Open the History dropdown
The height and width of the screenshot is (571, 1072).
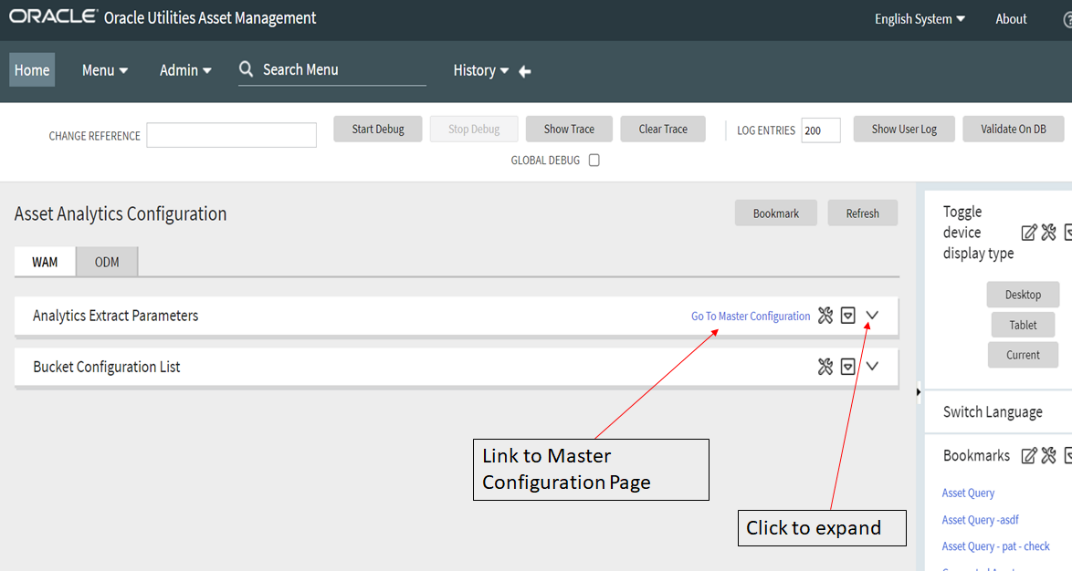click(x=481, y=70)
